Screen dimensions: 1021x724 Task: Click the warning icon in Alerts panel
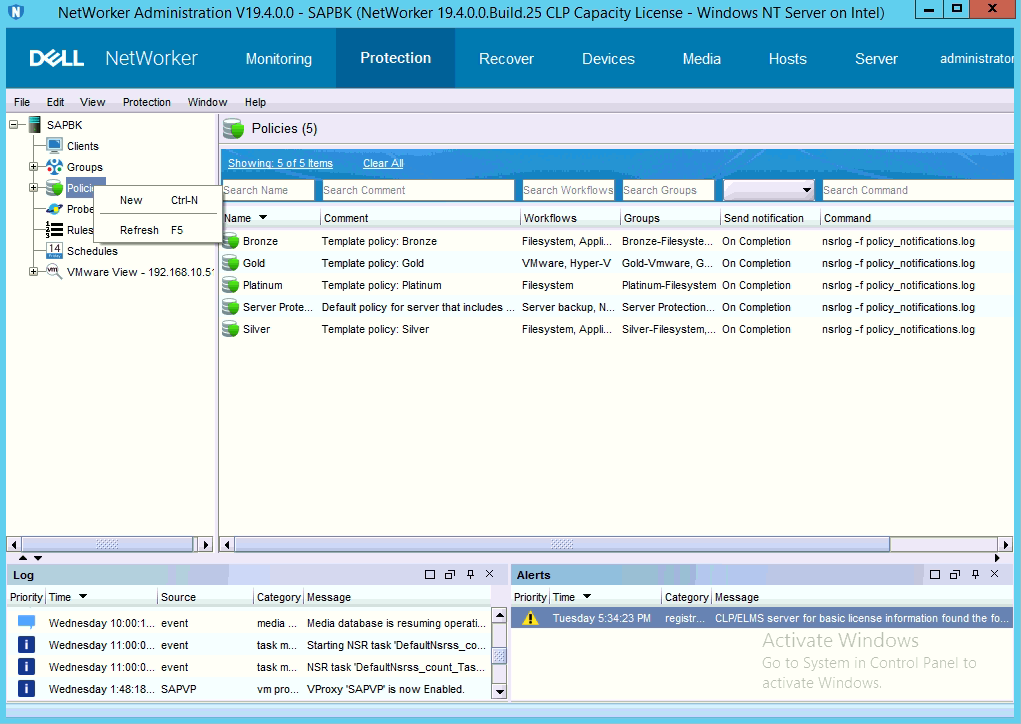tap(531, 618)
